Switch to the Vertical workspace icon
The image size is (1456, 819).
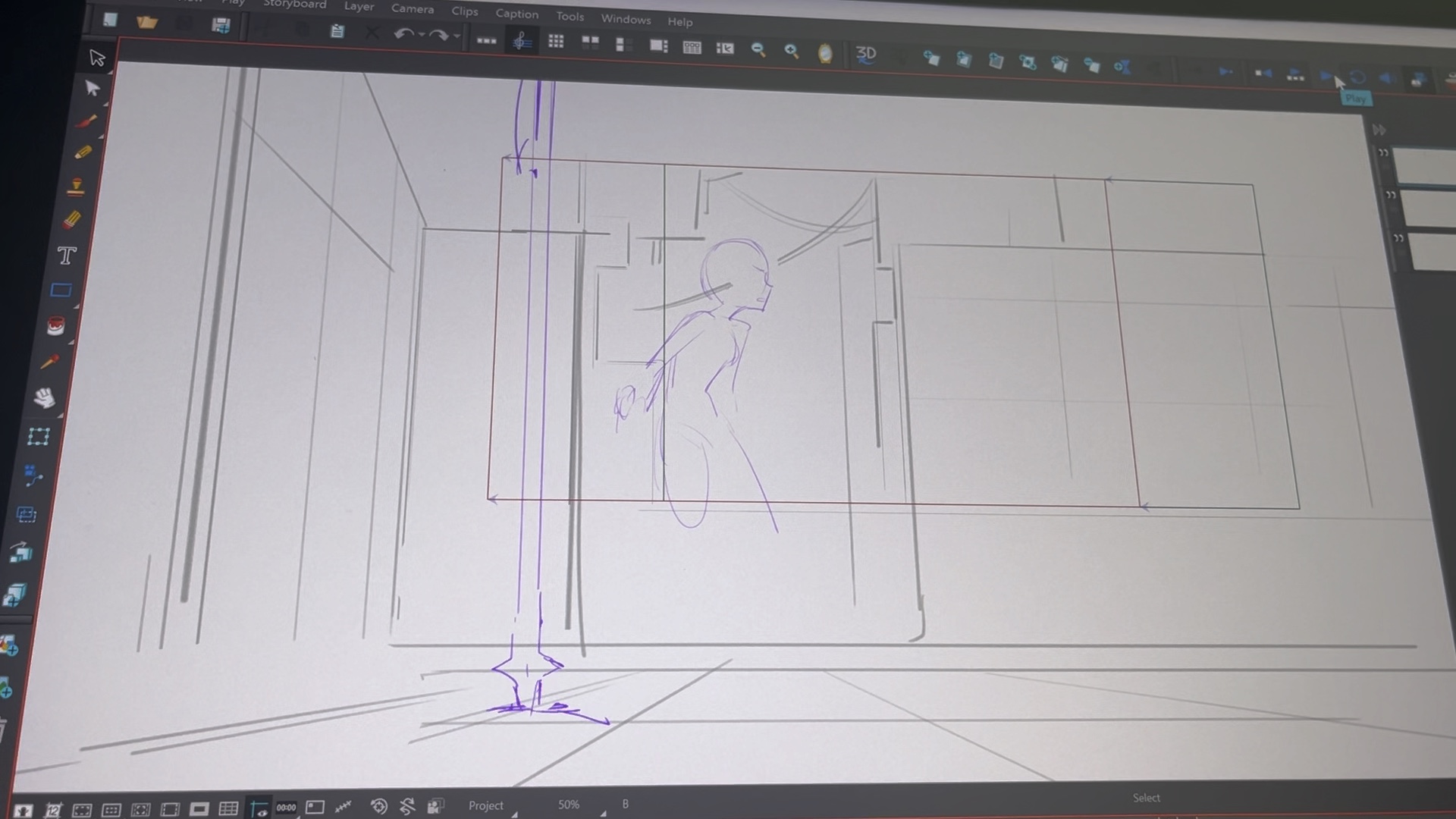click(623, 44)
